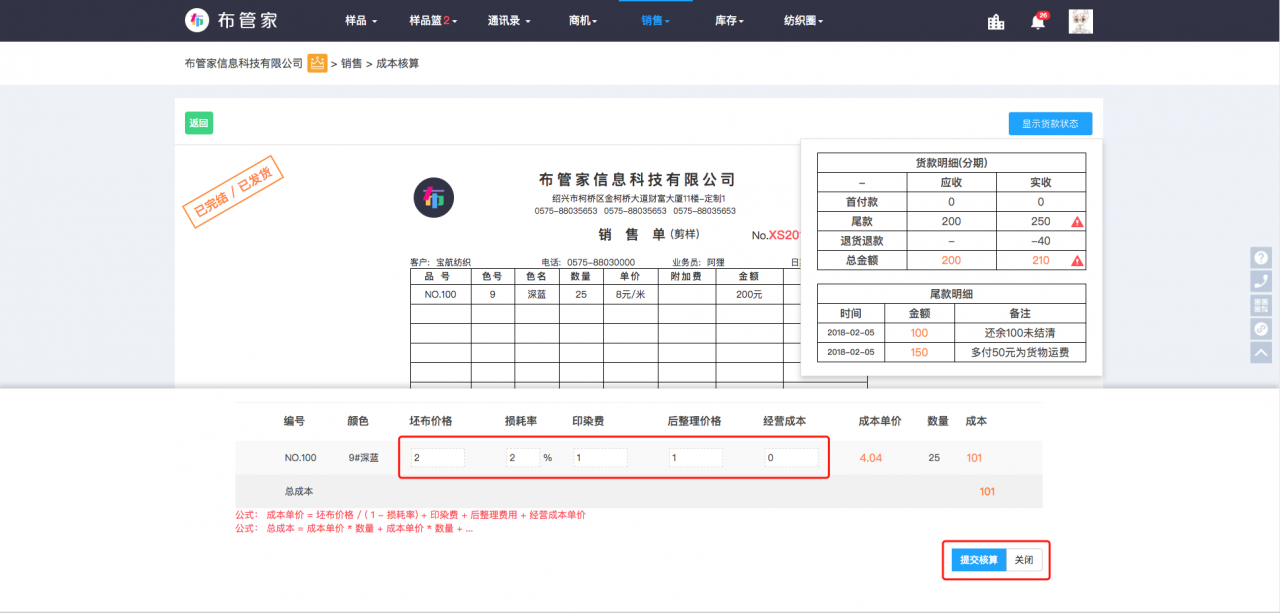Click the 货款明细(分期) table header

click(x=951, y=162)
